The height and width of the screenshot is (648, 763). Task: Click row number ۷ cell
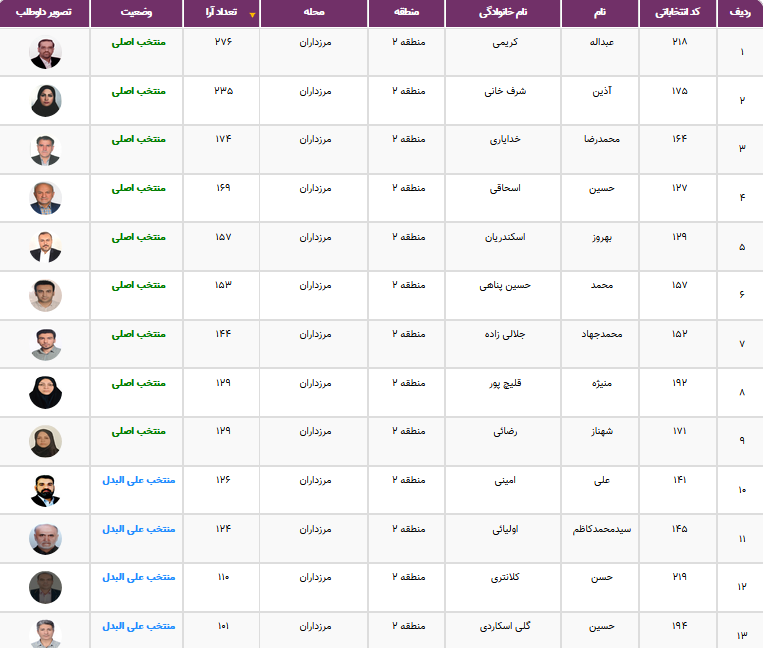[x=742, y=344]
